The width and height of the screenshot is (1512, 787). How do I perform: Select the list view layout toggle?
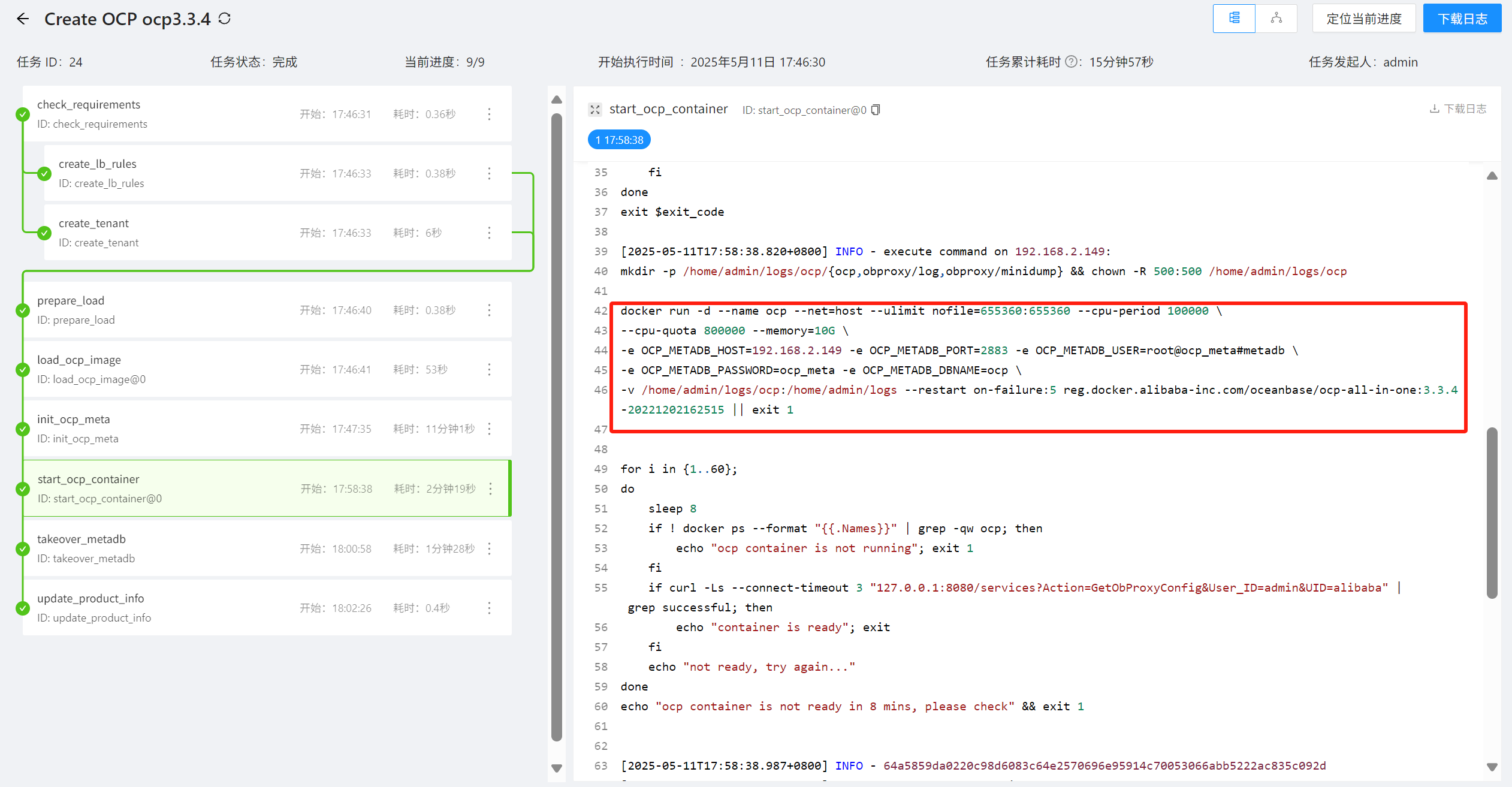click(x=1234, y=19)
